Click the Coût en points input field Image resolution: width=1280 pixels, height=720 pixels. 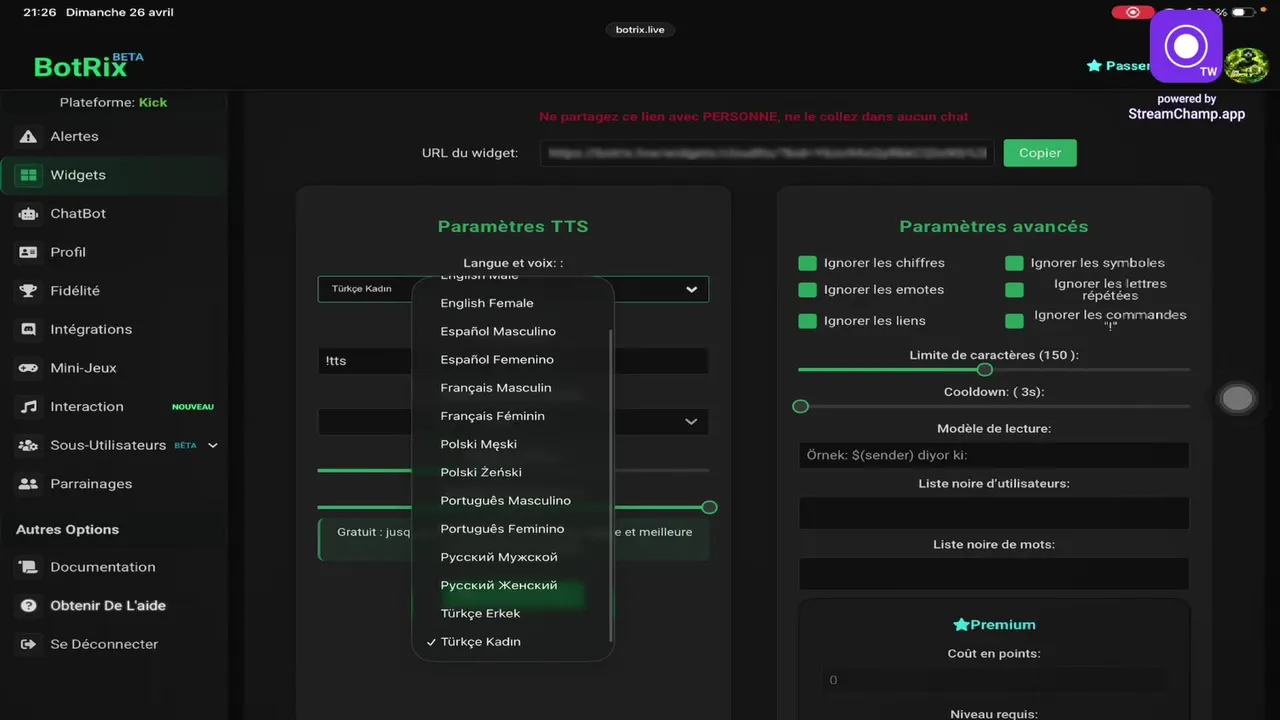coord(994,680)
